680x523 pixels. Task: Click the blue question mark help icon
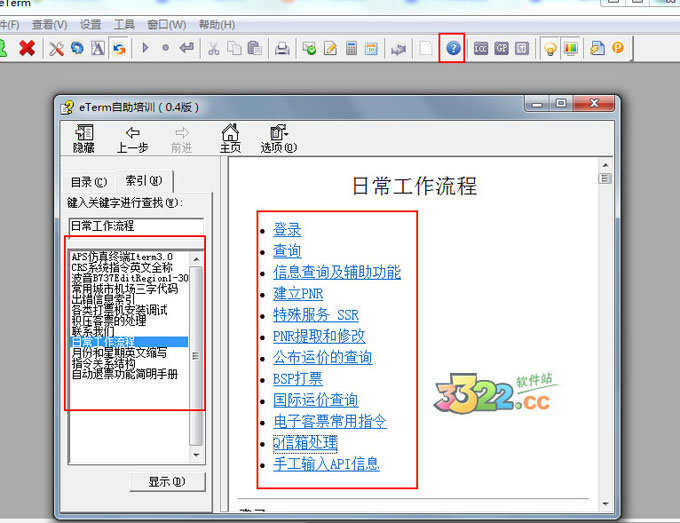coord(453,48)
